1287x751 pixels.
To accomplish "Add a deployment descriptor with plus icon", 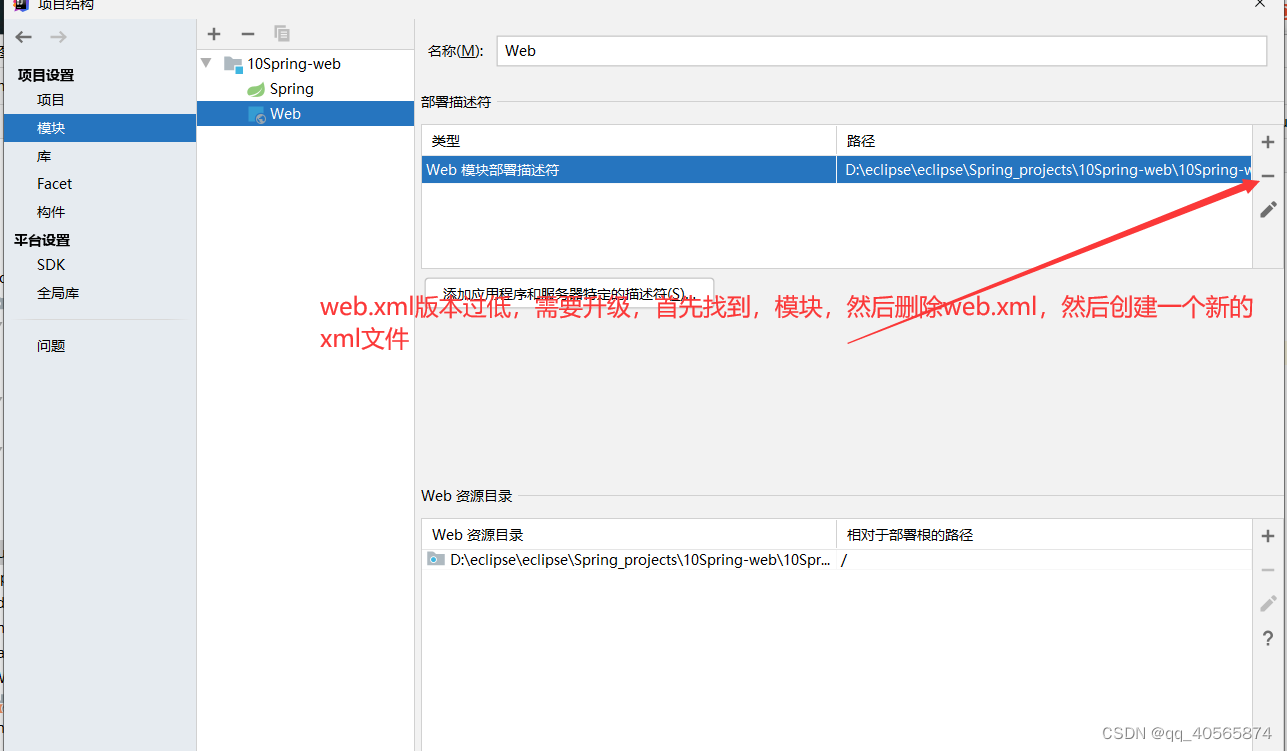I will coord(1268,142).
